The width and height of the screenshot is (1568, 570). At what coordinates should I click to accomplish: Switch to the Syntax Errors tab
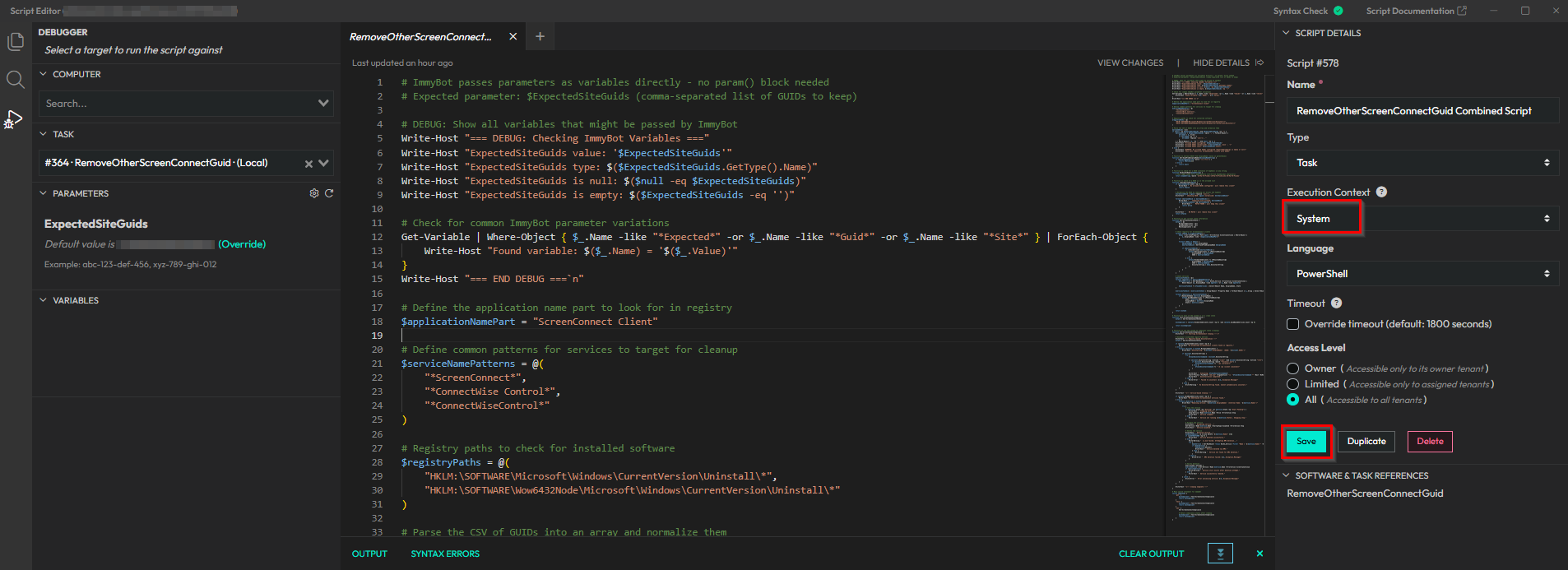(445, 554)
